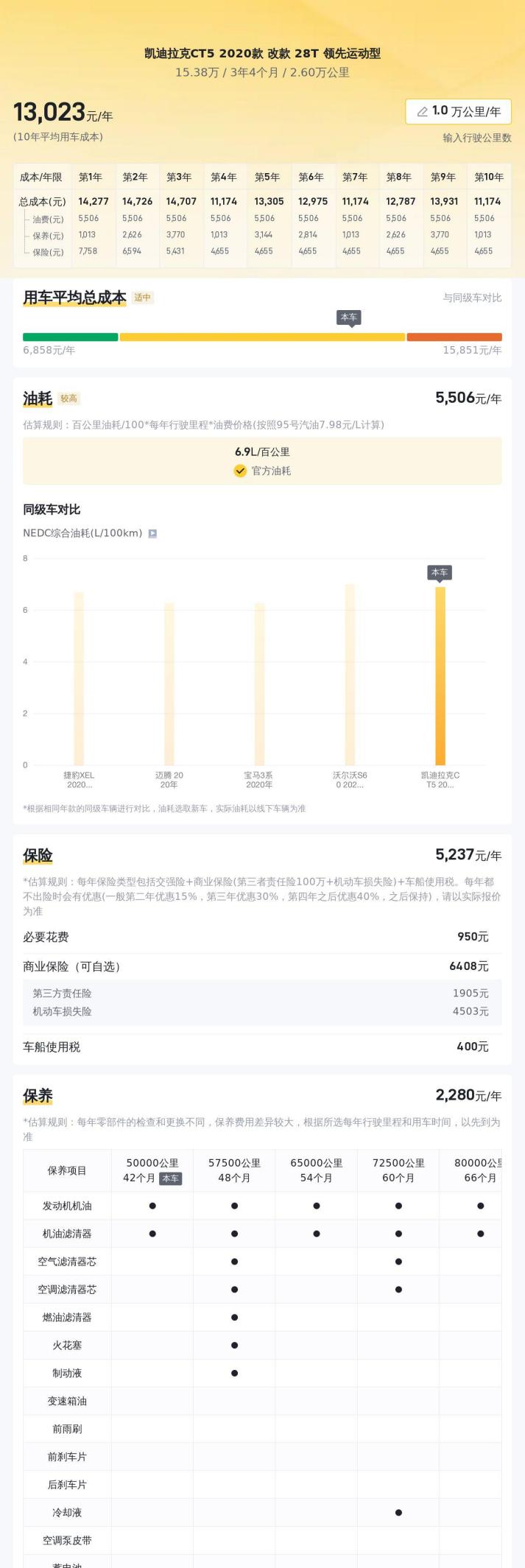Click the 本车 badge beside 42个月

point(170,1178)
